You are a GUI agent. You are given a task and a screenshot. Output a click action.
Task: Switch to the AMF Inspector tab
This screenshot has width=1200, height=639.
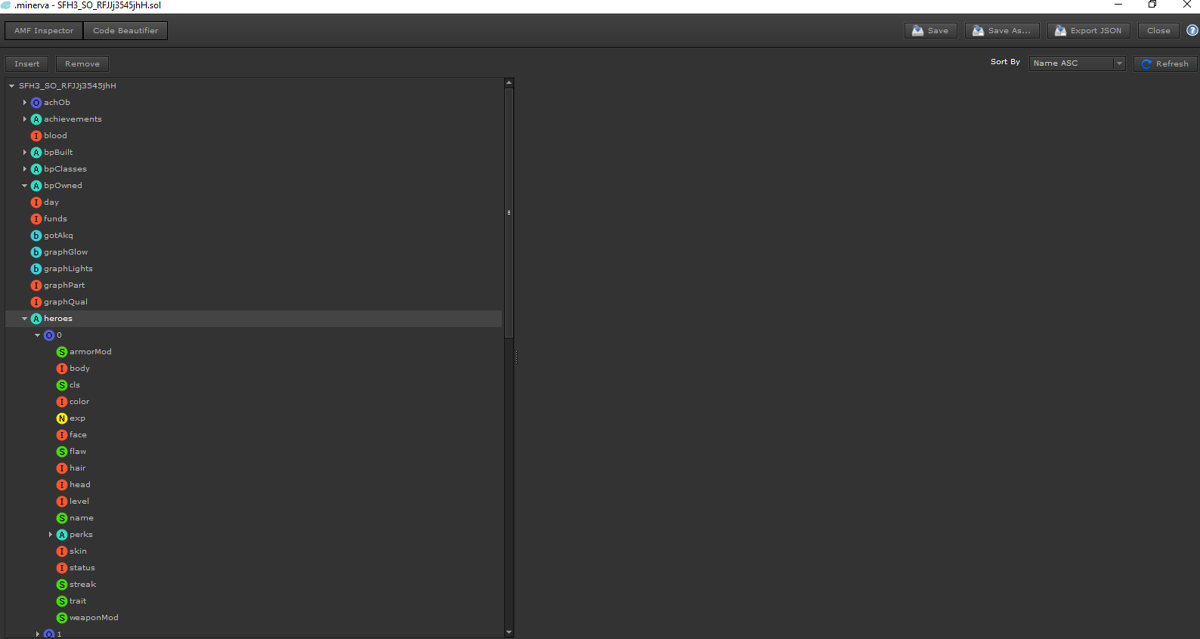click(x=43, y=31)
